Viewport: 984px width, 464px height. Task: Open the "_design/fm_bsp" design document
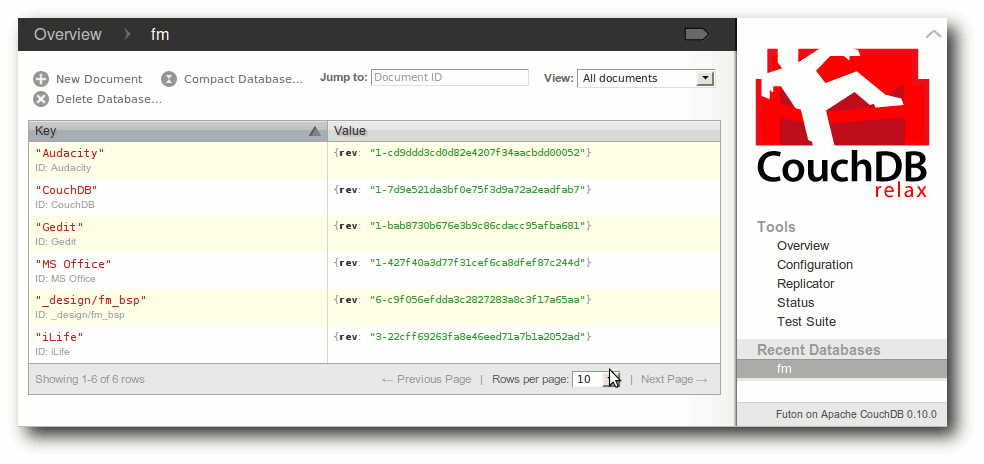tap(91, 300)
